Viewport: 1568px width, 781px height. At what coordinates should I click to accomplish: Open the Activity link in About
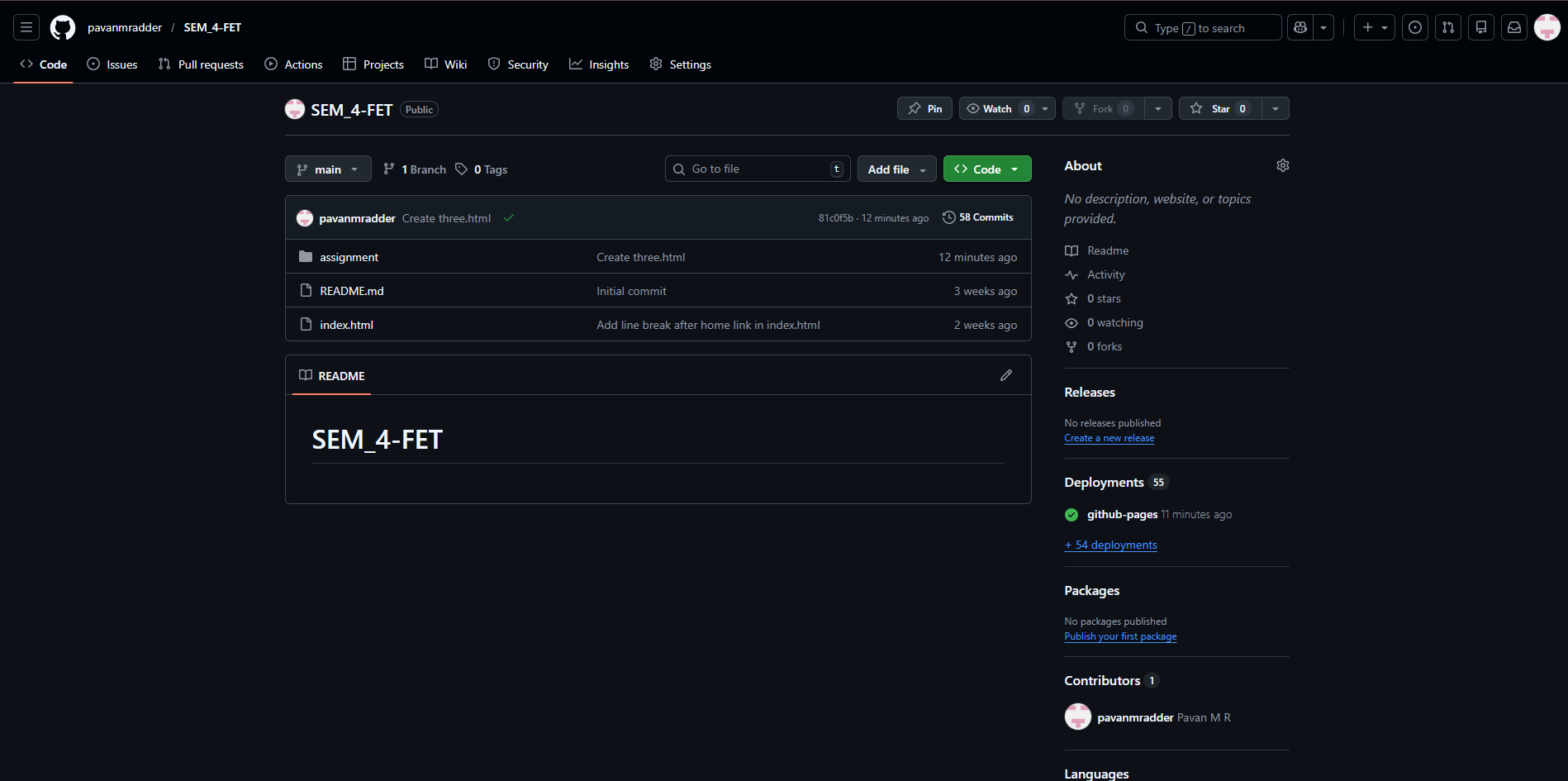click(x=1106, y=274)
